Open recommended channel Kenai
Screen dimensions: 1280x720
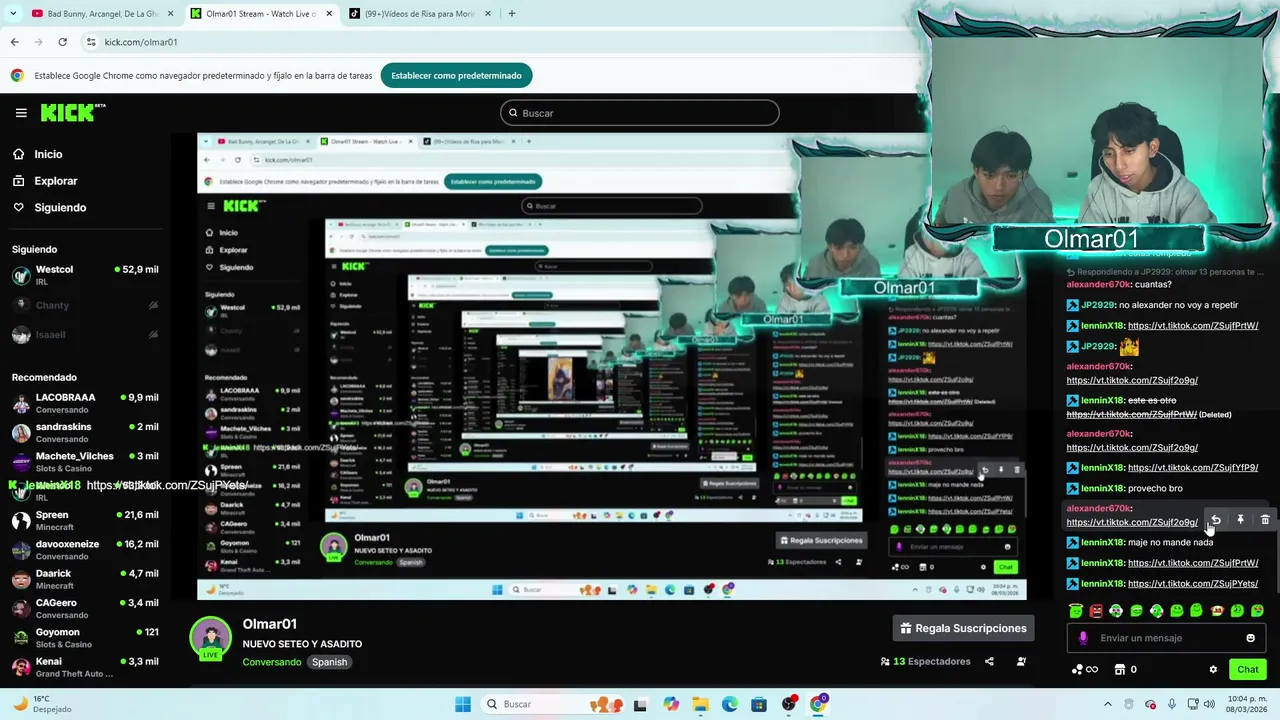coord(85,667)
